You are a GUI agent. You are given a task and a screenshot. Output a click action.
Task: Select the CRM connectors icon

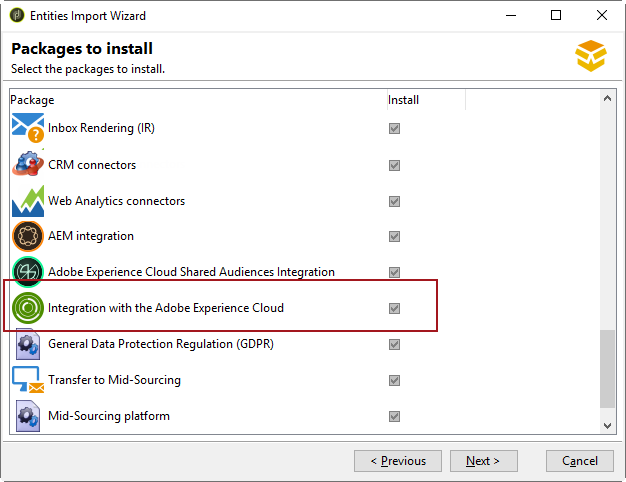(28, 165)
